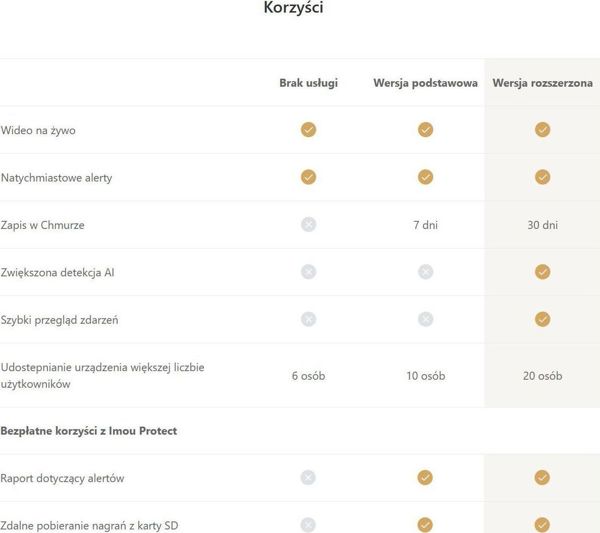The image size is (600, 533).
Task: Click Wideo na żywo checkmark in Wersja rozszerzona
Action: coord(543,130)
